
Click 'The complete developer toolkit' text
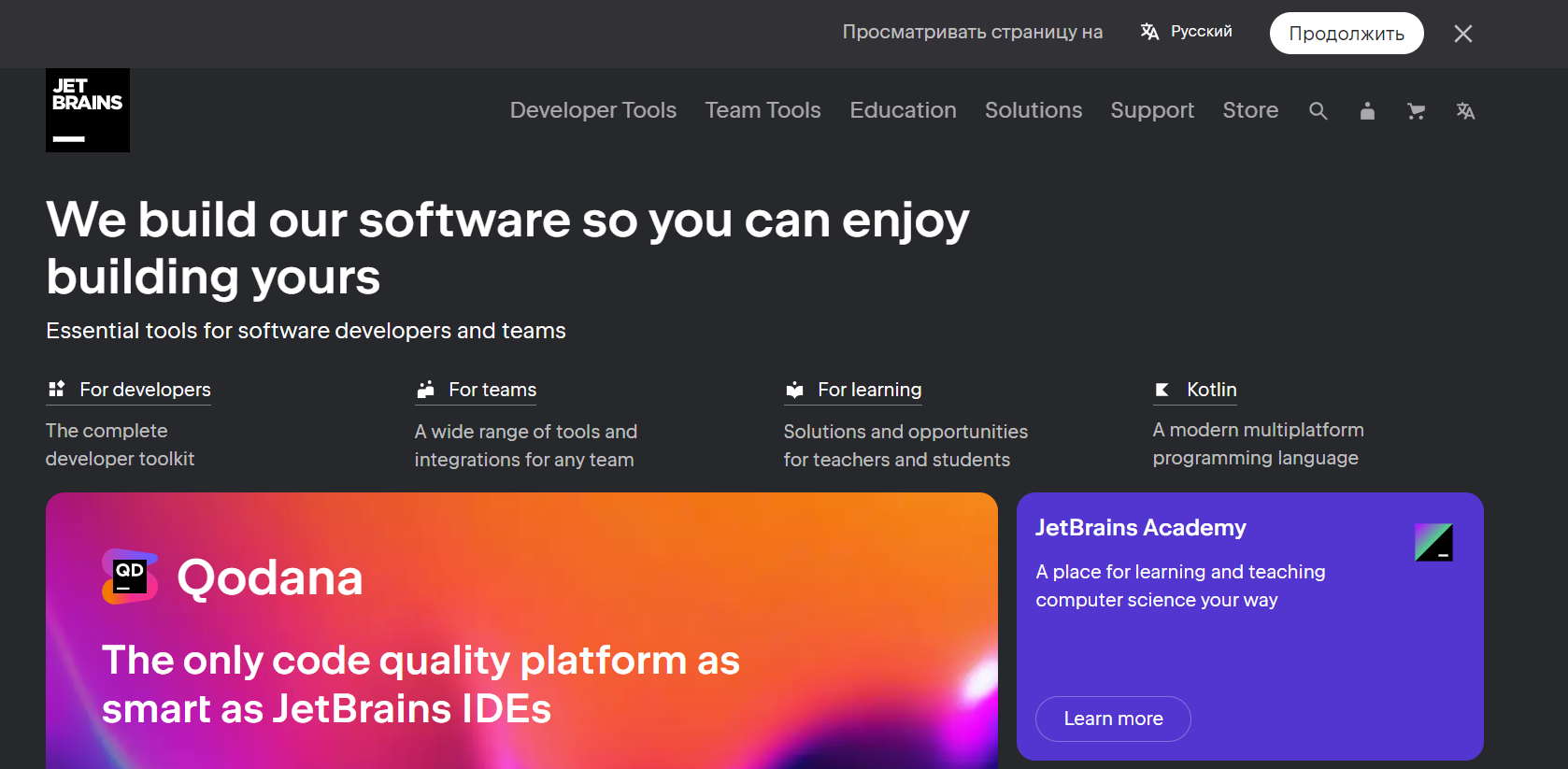point(121,445)
